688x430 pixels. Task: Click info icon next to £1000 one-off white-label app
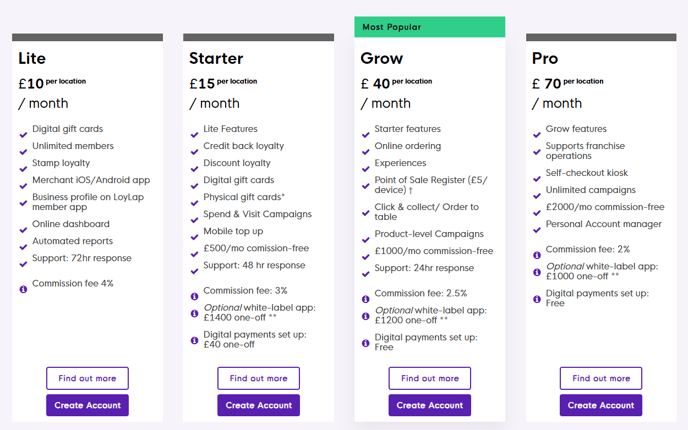pos(537,272)
